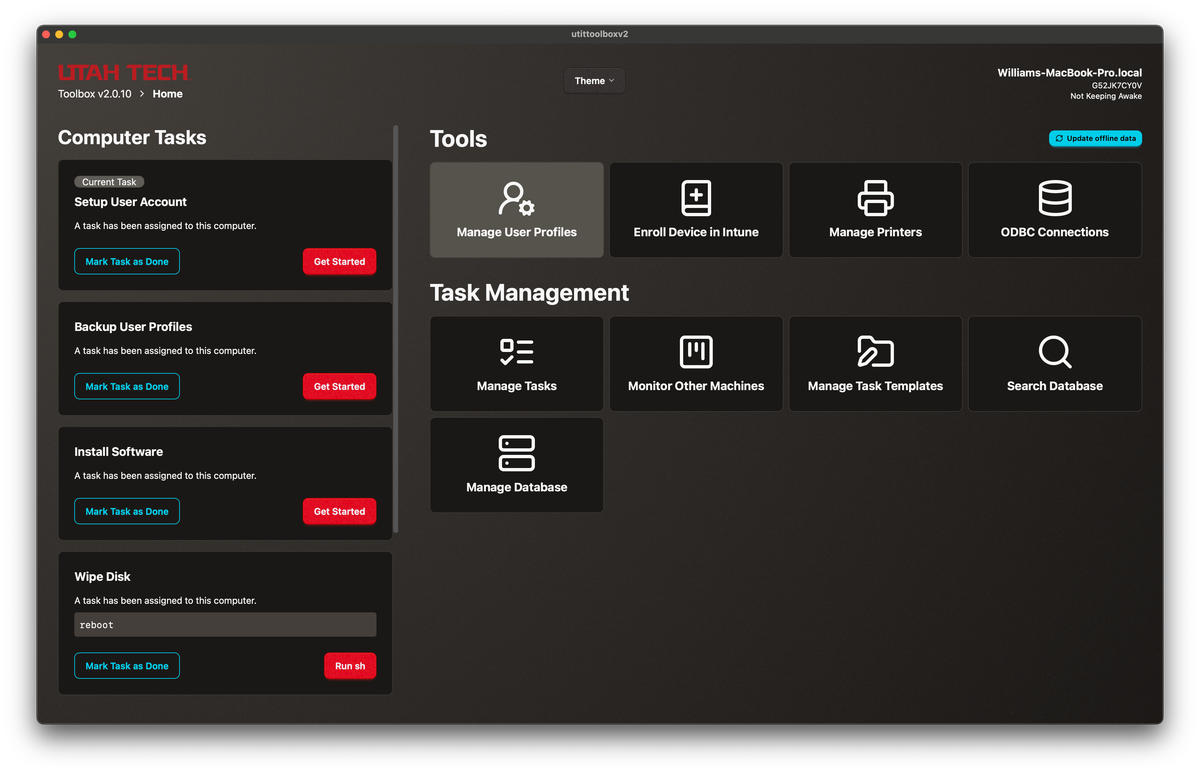The image size is (1200, 773).
Task: Select Enroll Device in Intune
Action: point(695,210)
